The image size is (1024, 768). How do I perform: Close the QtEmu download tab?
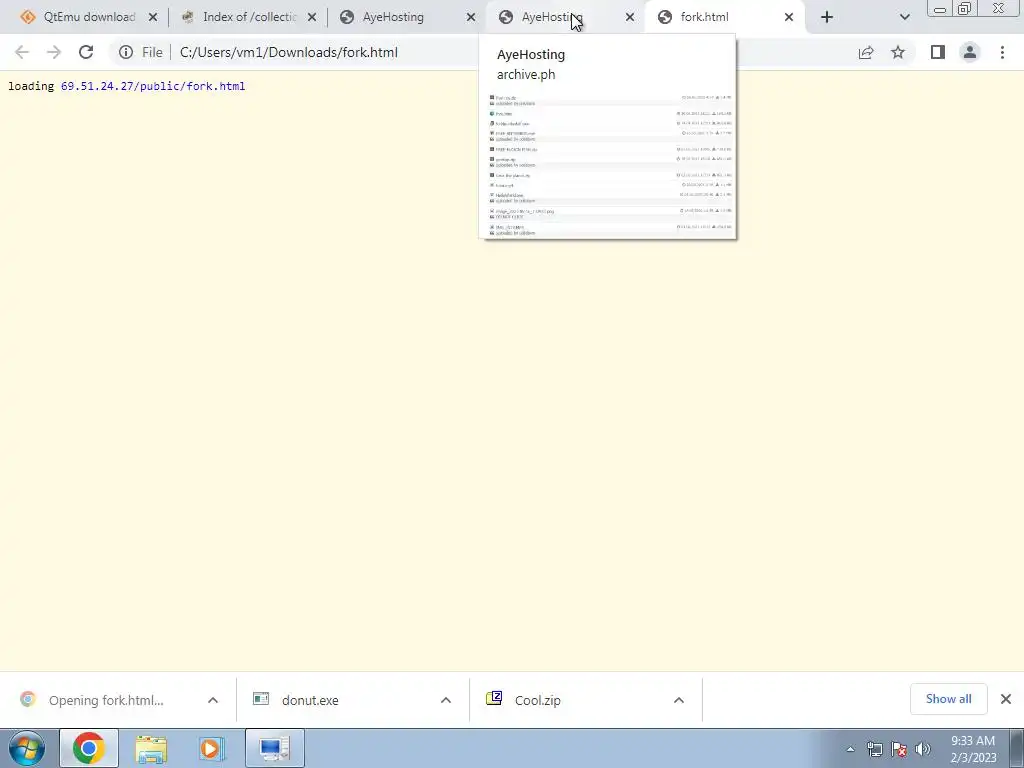(x=153, y=18)
